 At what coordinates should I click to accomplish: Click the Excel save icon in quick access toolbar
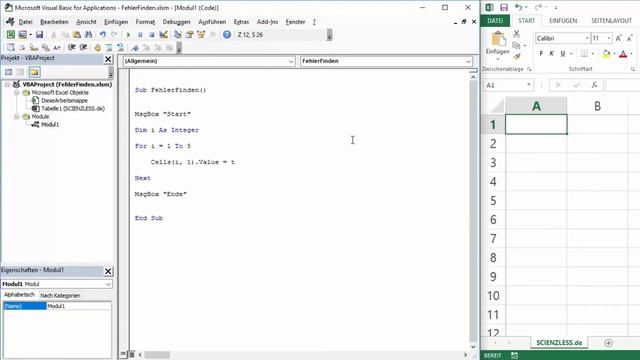click(504, 7)
